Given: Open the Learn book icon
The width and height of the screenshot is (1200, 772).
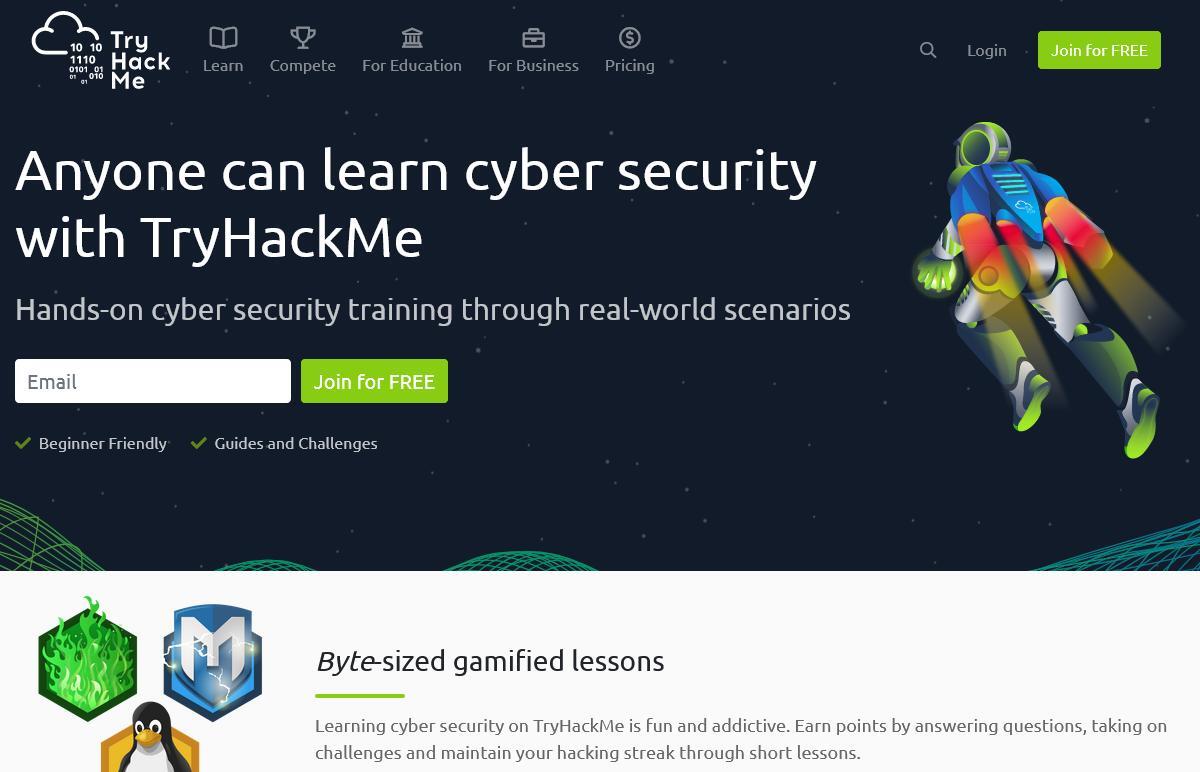Looking at the screenshot, I should pyautogui.click(x=223, y=38).
